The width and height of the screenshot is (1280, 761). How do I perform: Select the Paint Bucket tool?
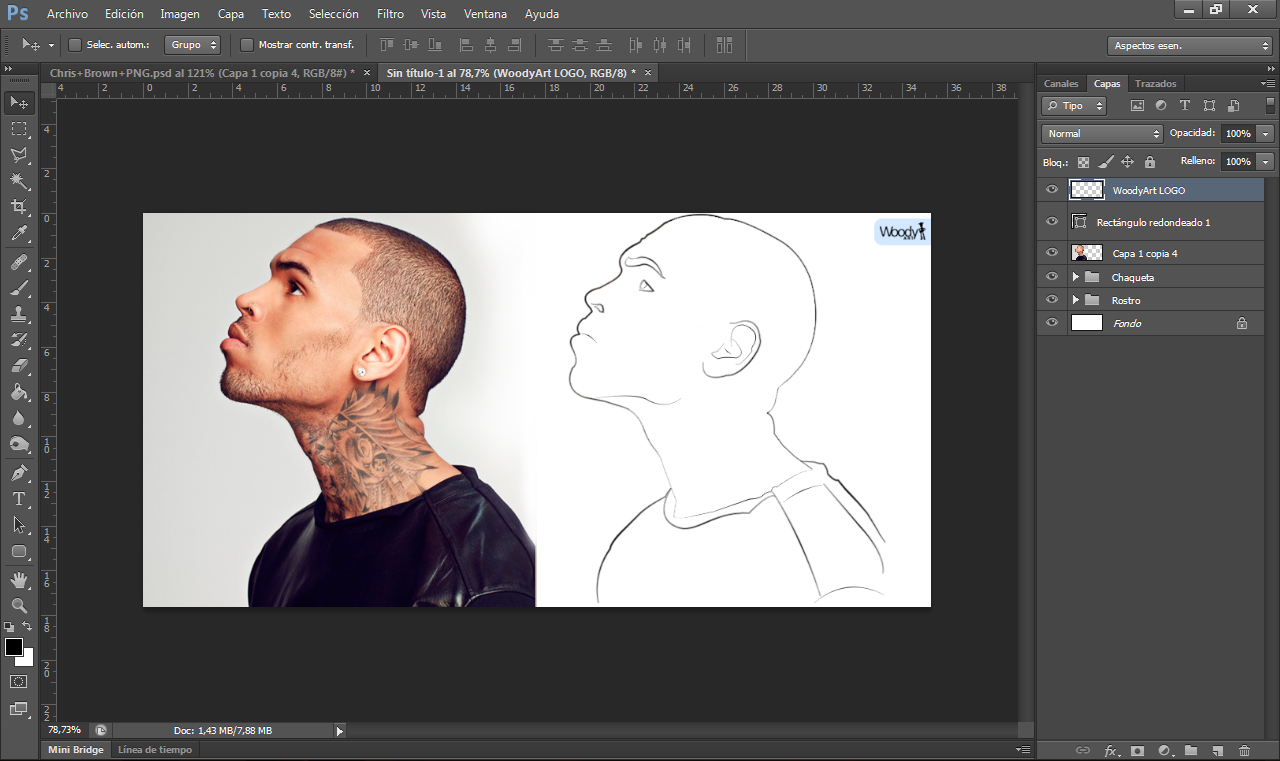[19, 392]
